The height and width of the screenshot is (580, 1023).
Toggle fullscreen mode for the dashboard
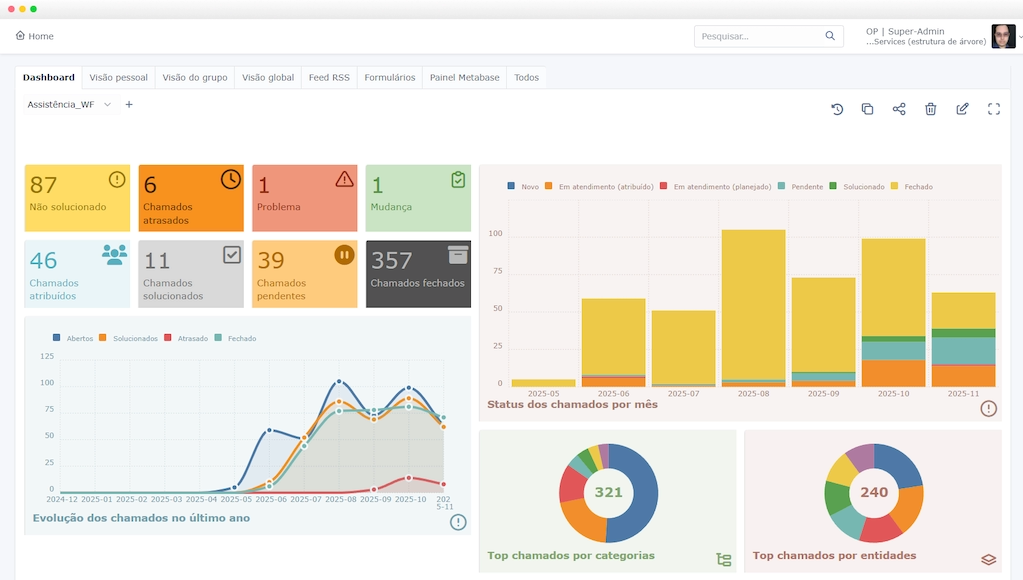click(993, 109)
